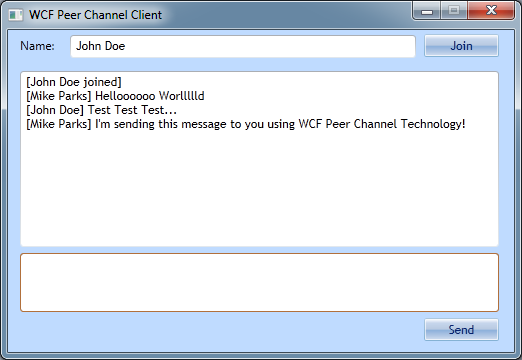Screen dimensions: 522x360
Task: Click the word "Worllllld" in chat log
Action: (181, 96)
